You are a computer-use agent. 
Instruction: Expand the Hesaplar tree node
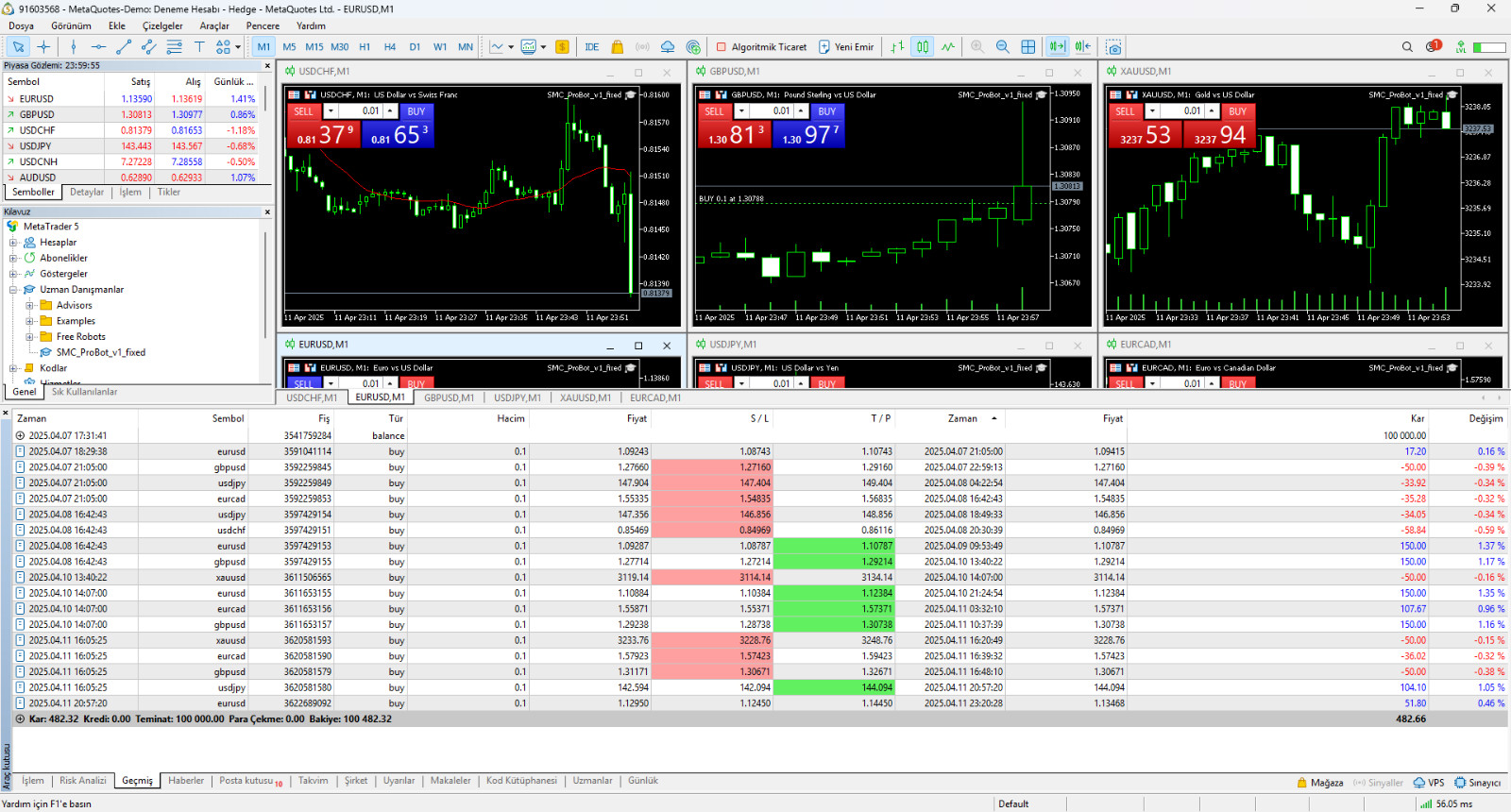point(13,243)
